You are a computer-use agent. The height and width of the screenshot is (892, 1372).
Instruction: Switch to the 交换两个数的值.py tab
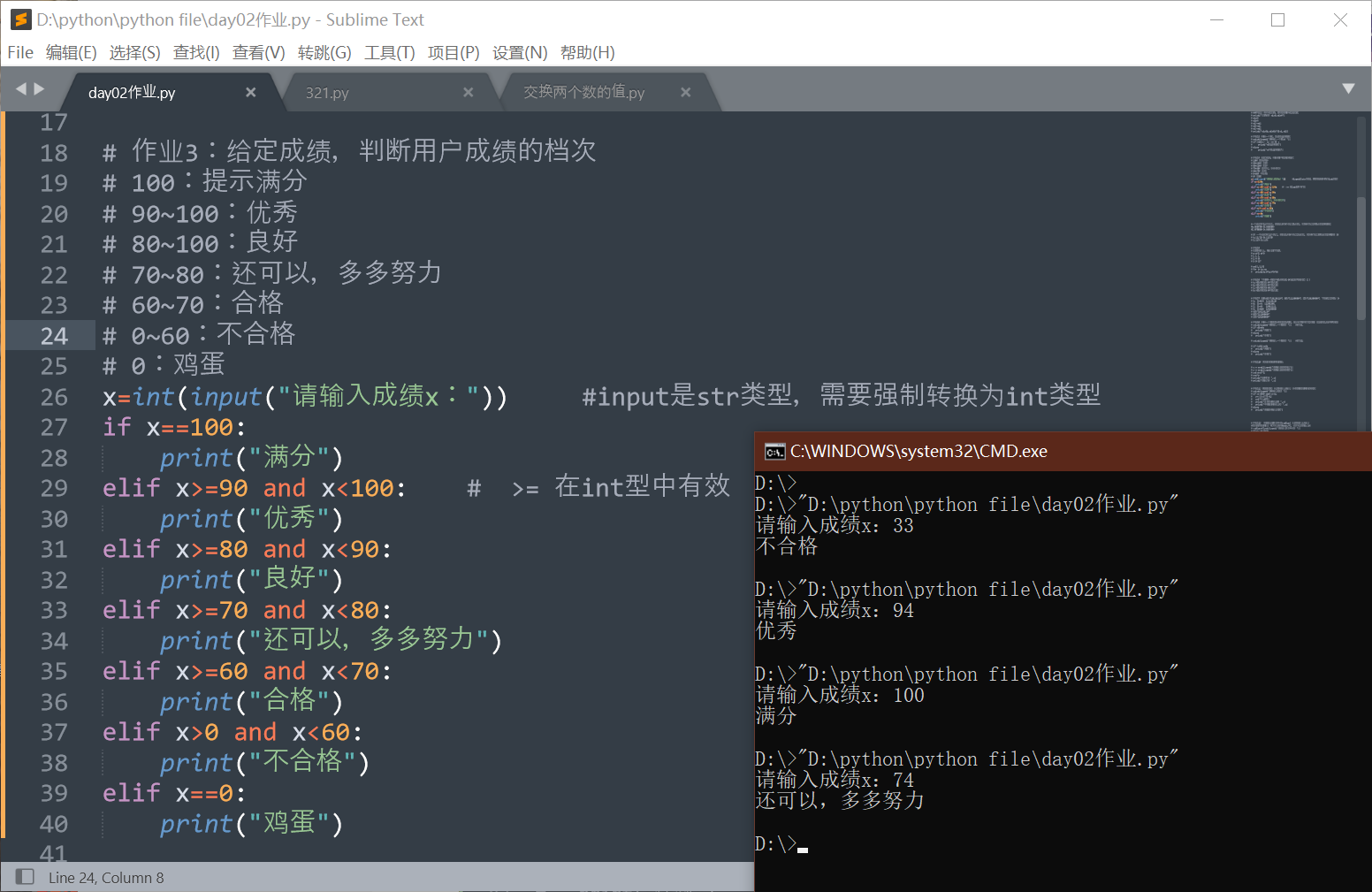[x=583, y=92]
